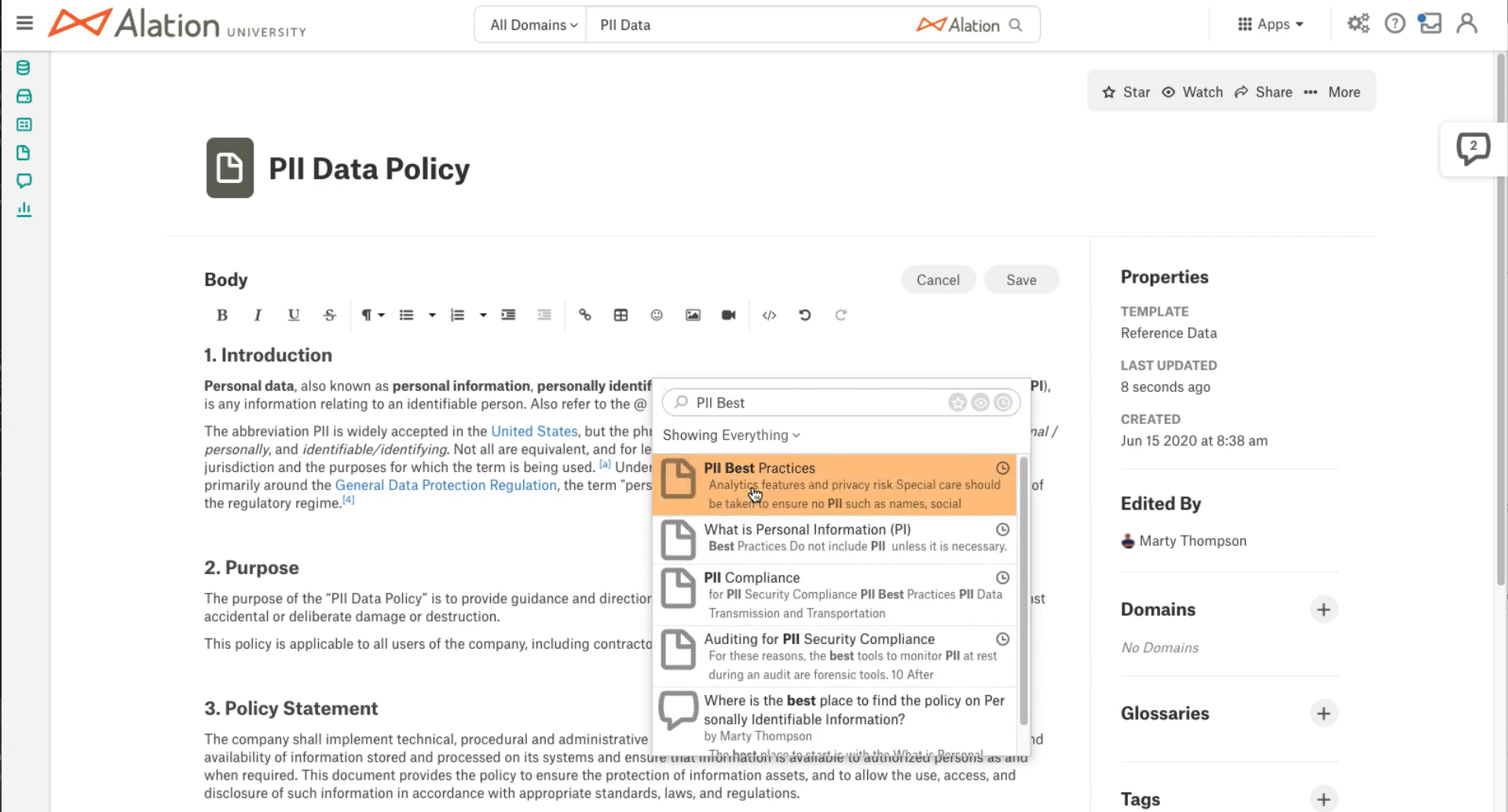This screenshot has width=1508, height=812.
Task: Open the data sources sidebar icon
Action: coord(24,68)
